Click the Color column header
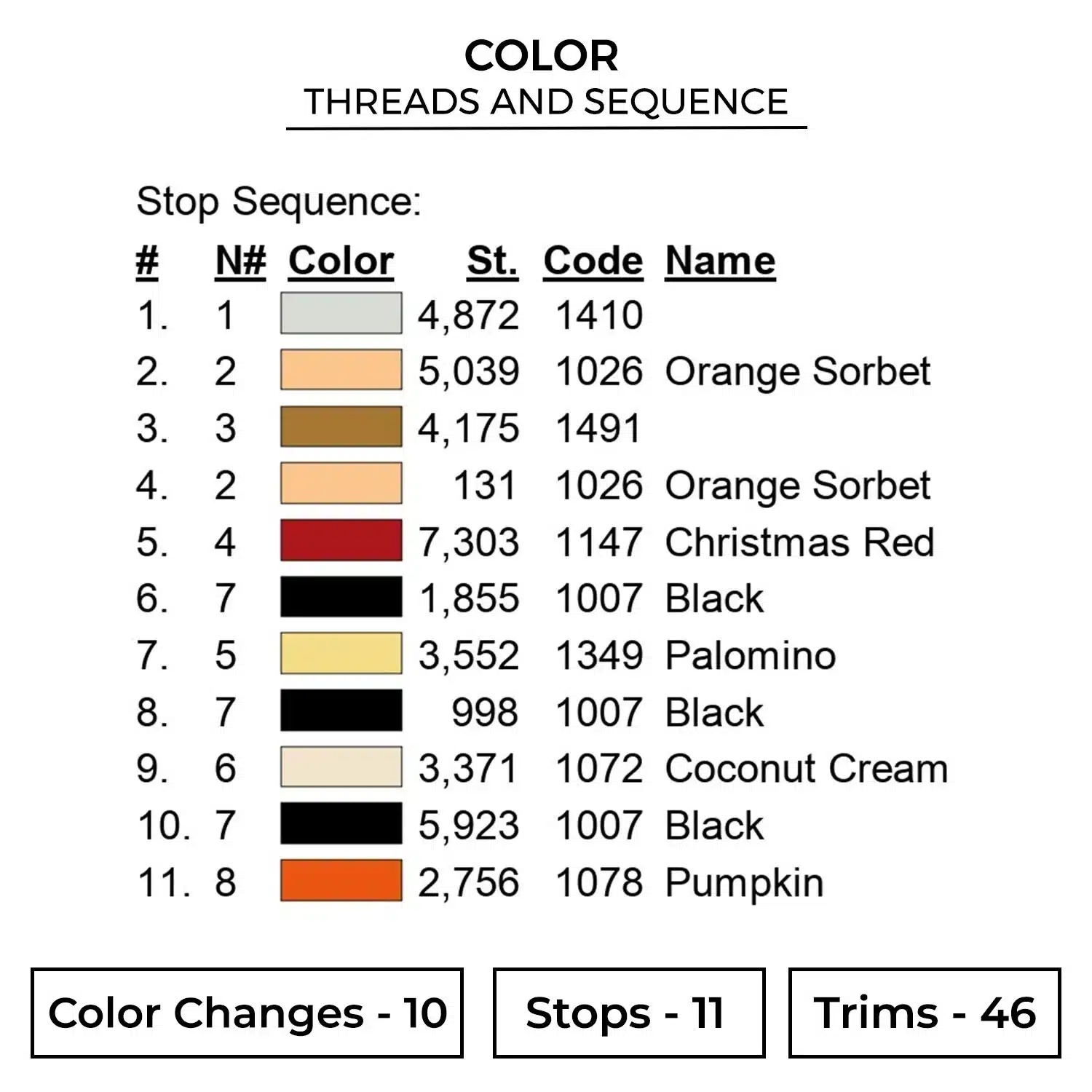Viewport: 1092px width, 1092px height. (x=341, y=261)
